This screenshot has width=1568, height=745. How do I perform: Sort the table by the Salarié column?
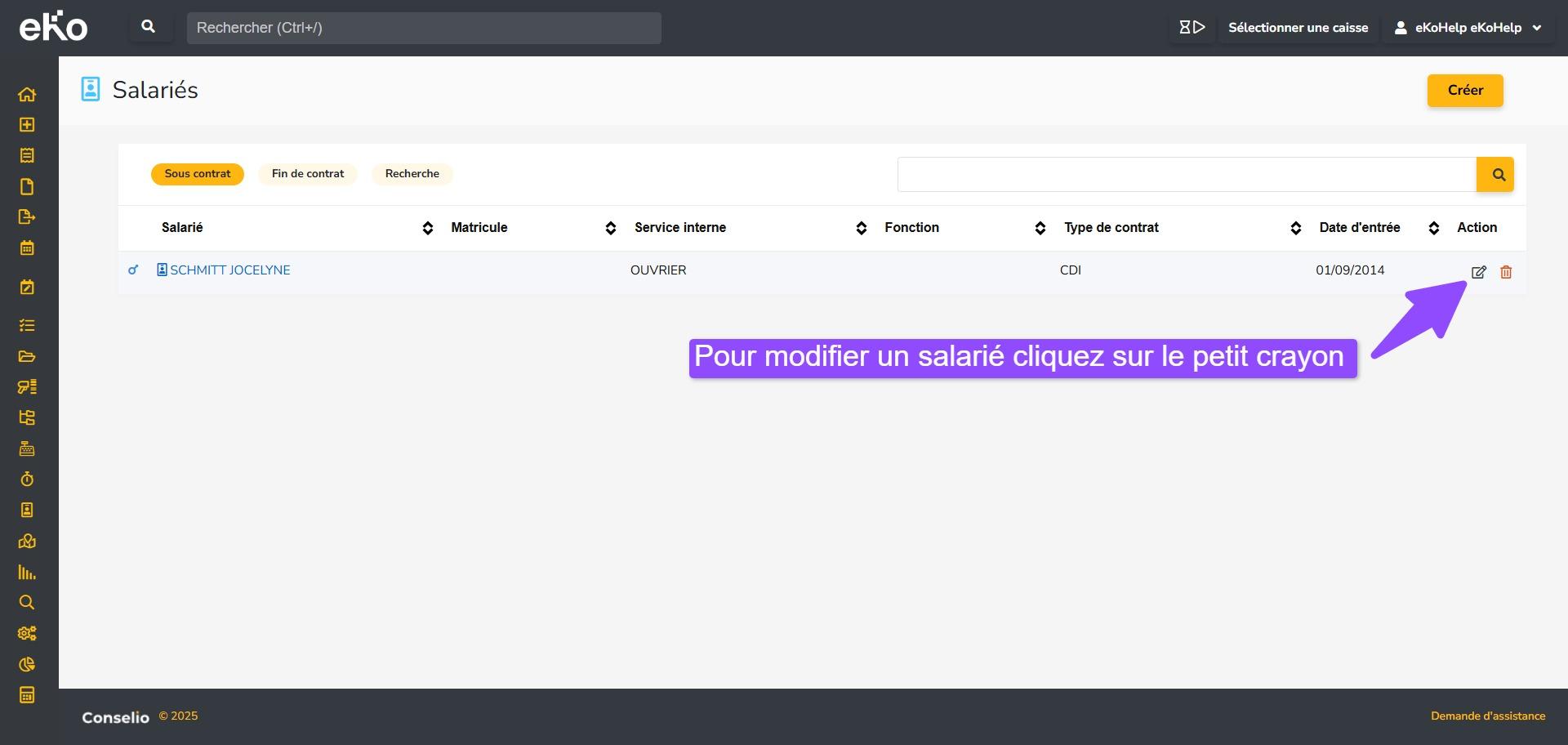(x=427, y=228)
